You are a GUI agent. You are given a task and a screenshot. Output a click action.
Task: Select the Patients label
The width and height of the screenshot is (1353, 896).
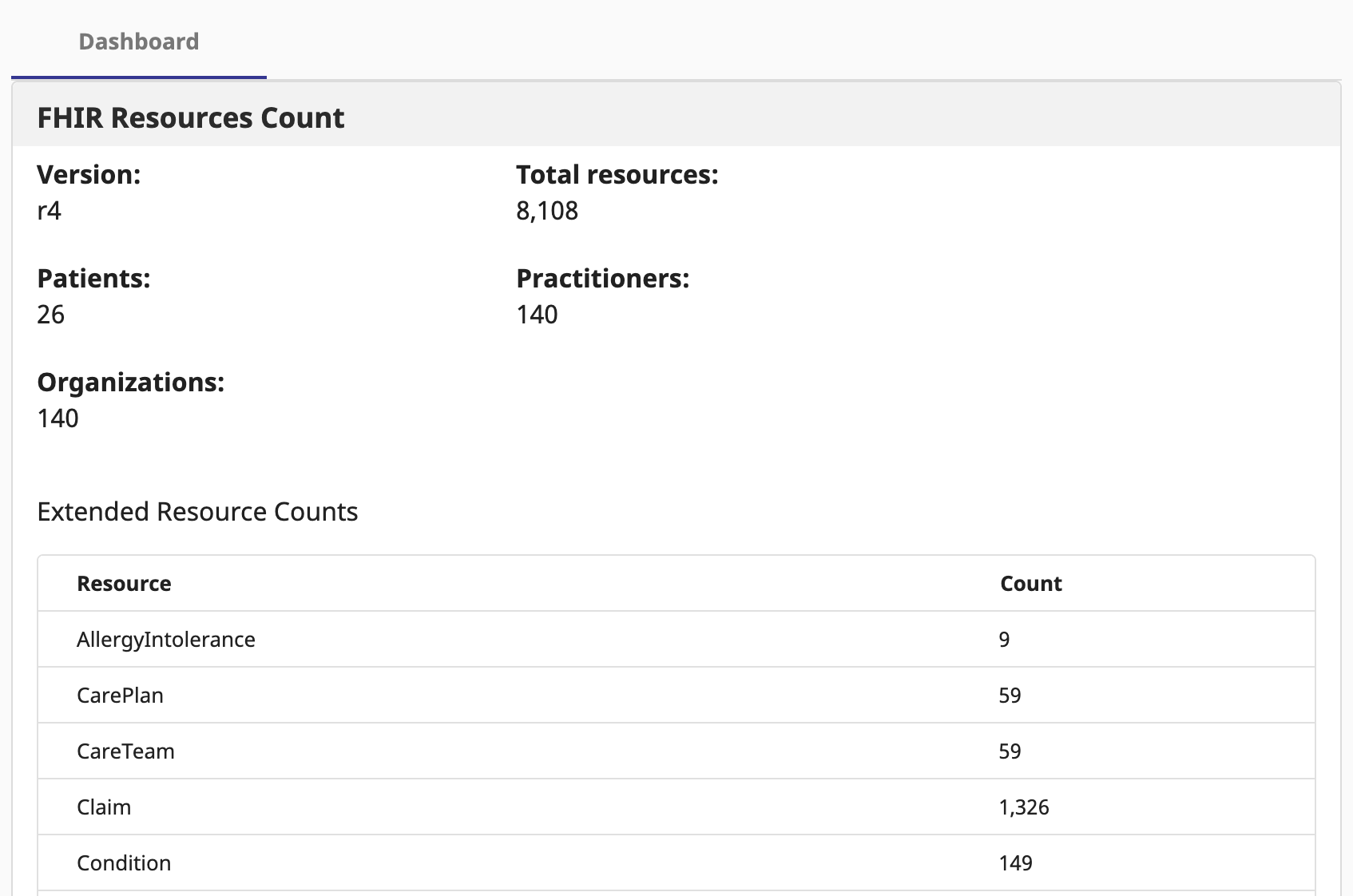click(x=93, y=278)
